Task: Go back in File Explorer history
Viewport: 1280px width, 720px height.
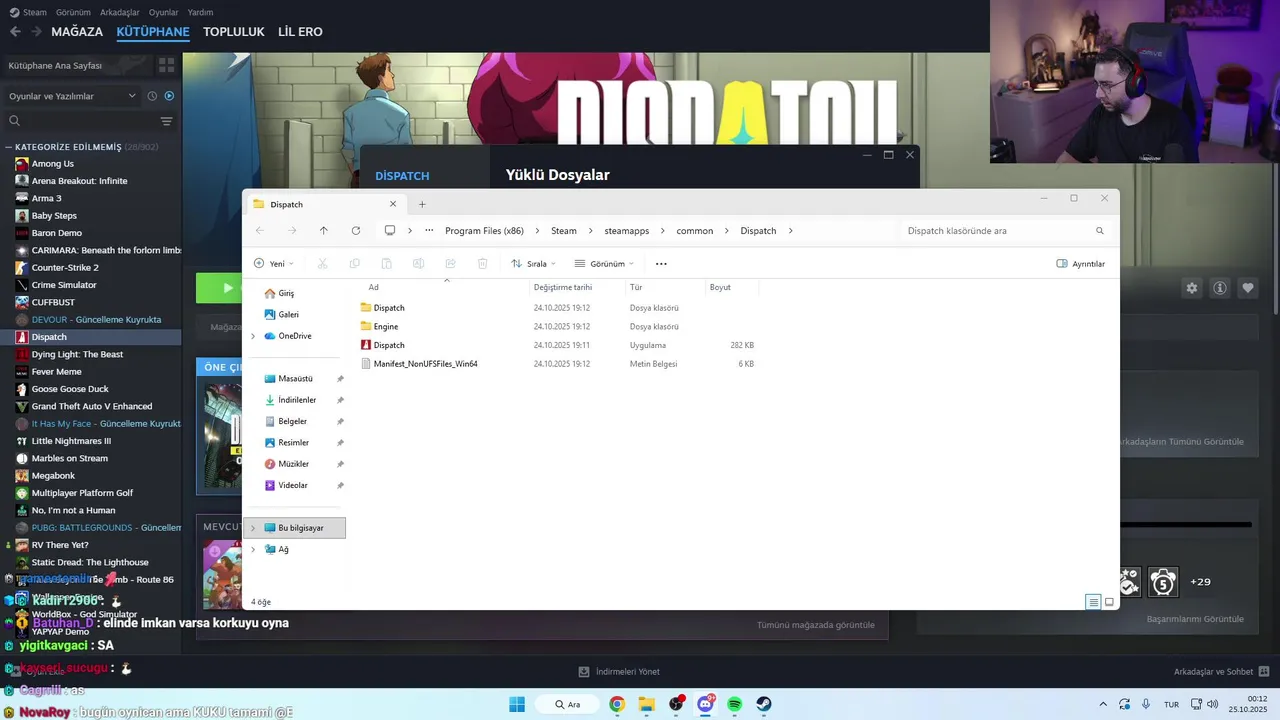Action: [260, 230]
